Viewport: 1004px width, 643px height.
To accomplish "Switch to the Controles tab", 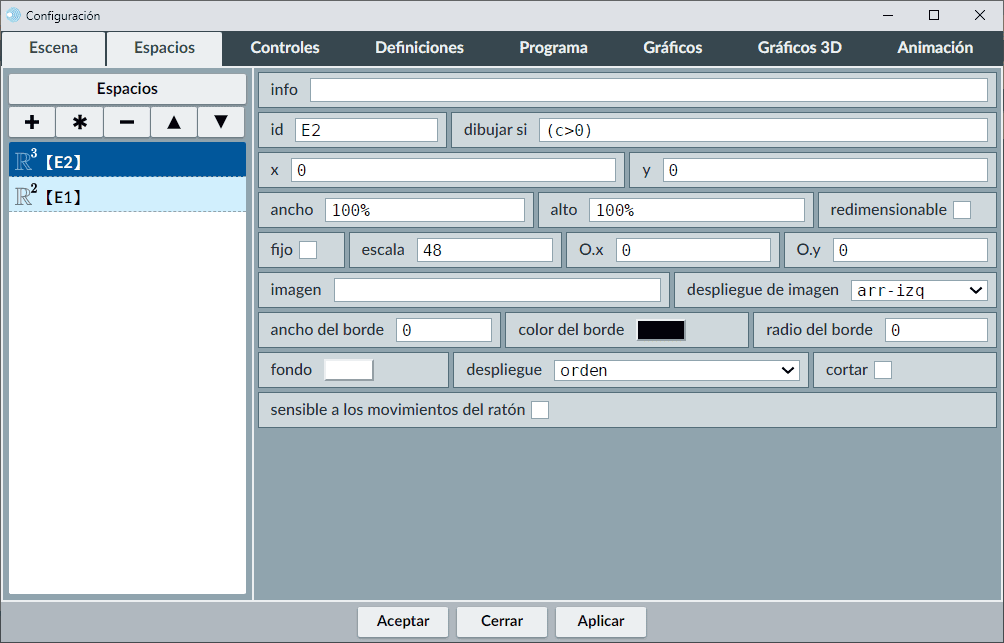I will click(285, 48).
